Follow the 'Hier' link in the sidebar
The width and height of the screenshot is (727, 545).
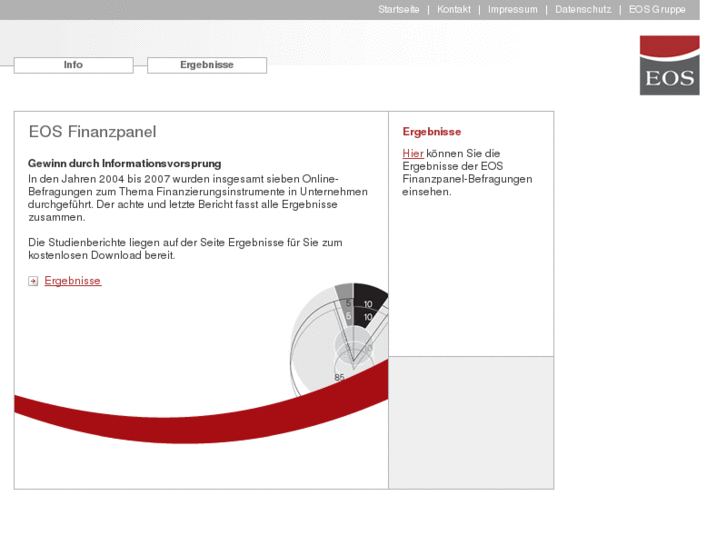click(413, 153)
